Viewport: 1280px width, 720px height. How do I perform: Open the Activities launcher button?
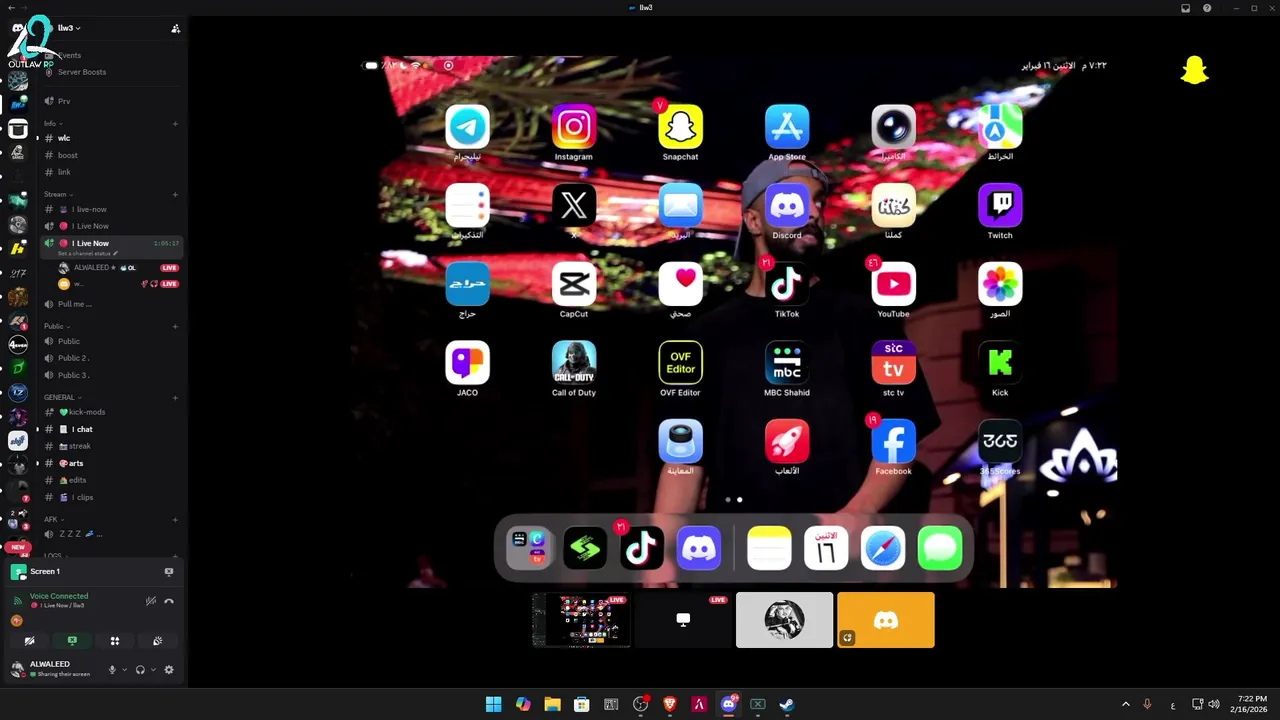115,641
